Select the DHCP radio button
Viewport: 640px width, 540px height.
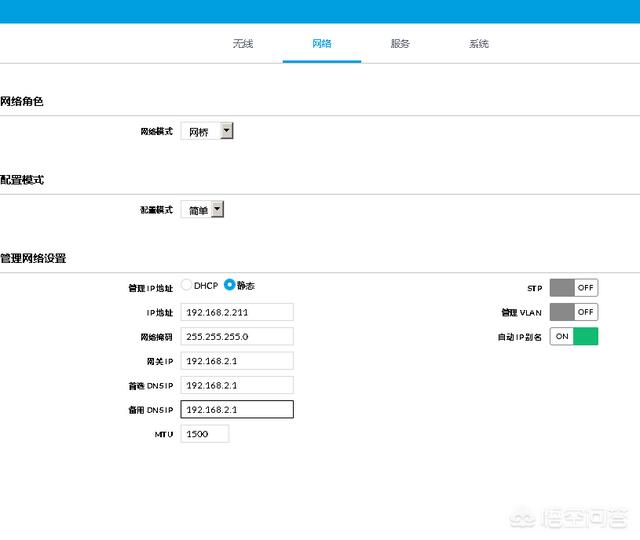(187, 285)
